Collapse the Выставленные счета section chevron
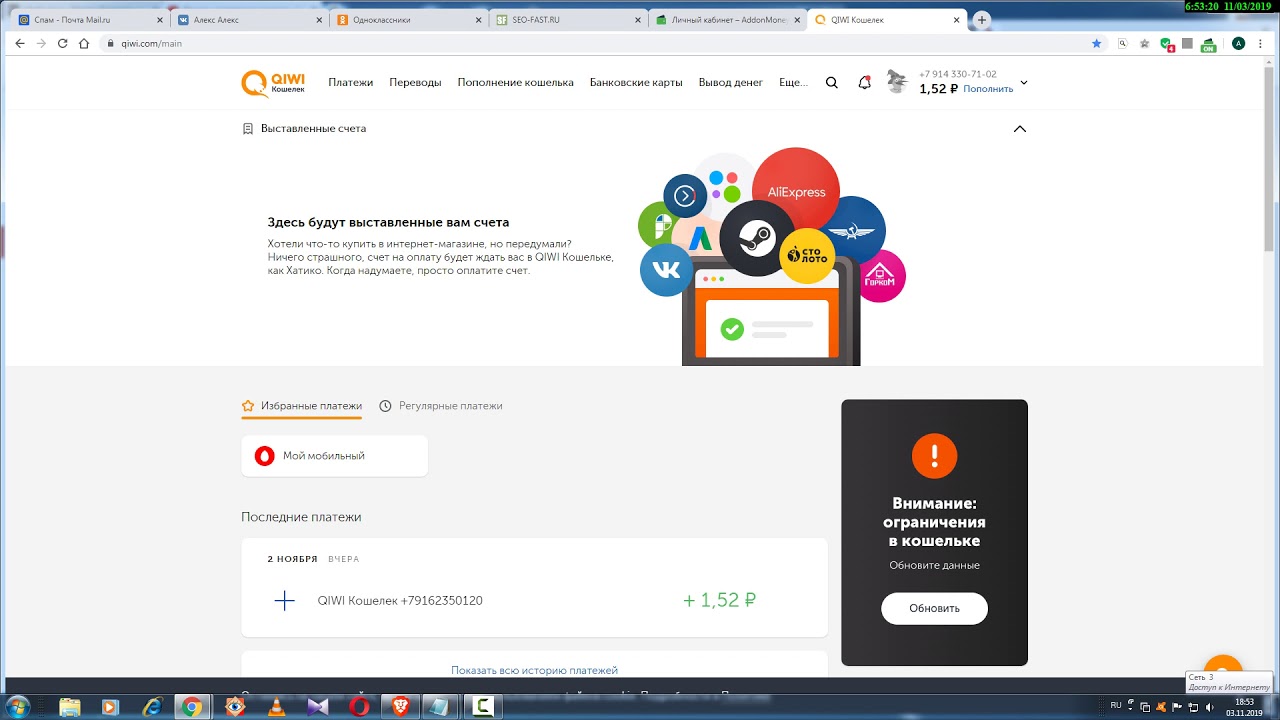 1020,129
